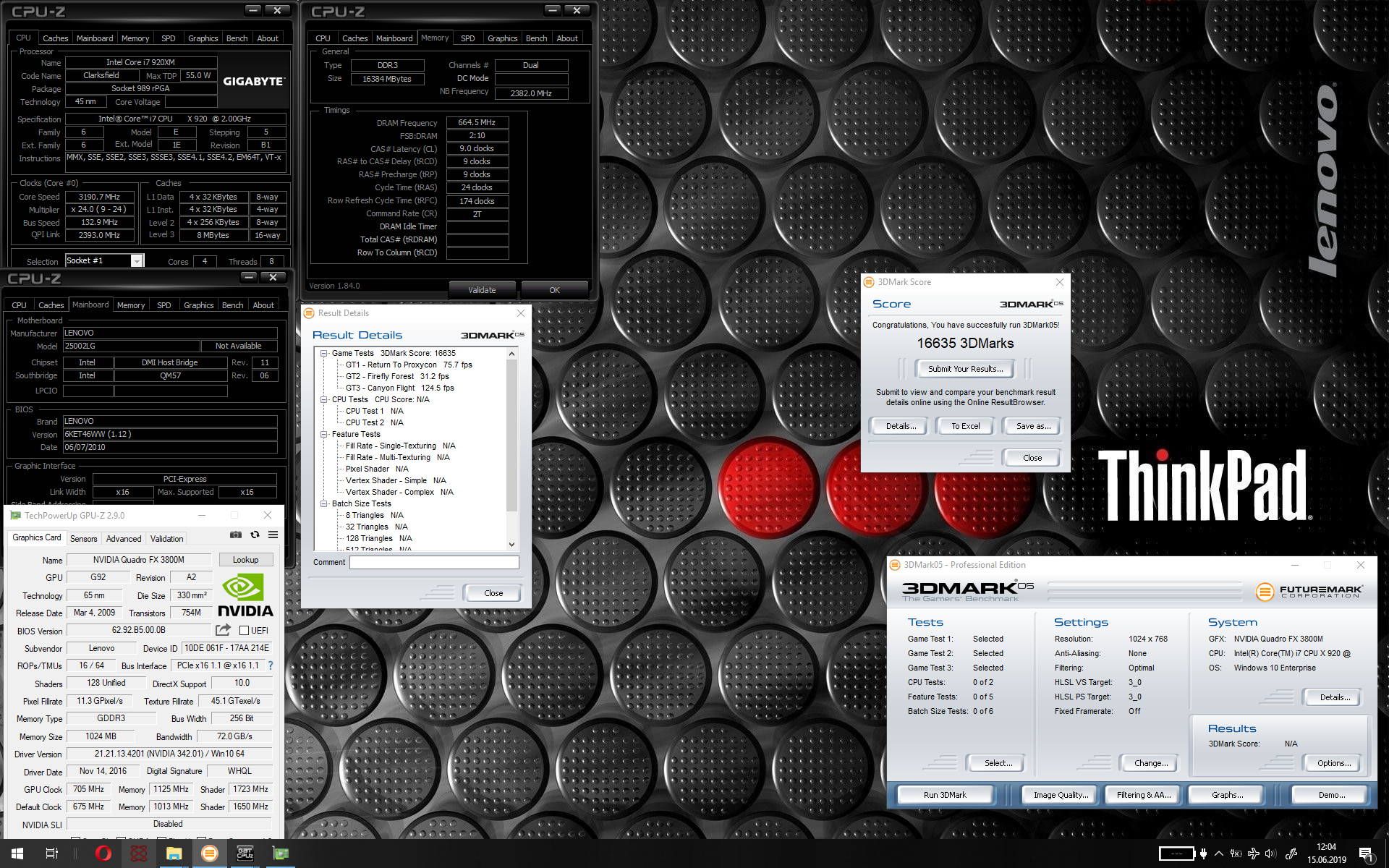Click the 3DMark05 orange taskbar icon
Viewport: 1389px width, 868px height.
tap(209, 854)
